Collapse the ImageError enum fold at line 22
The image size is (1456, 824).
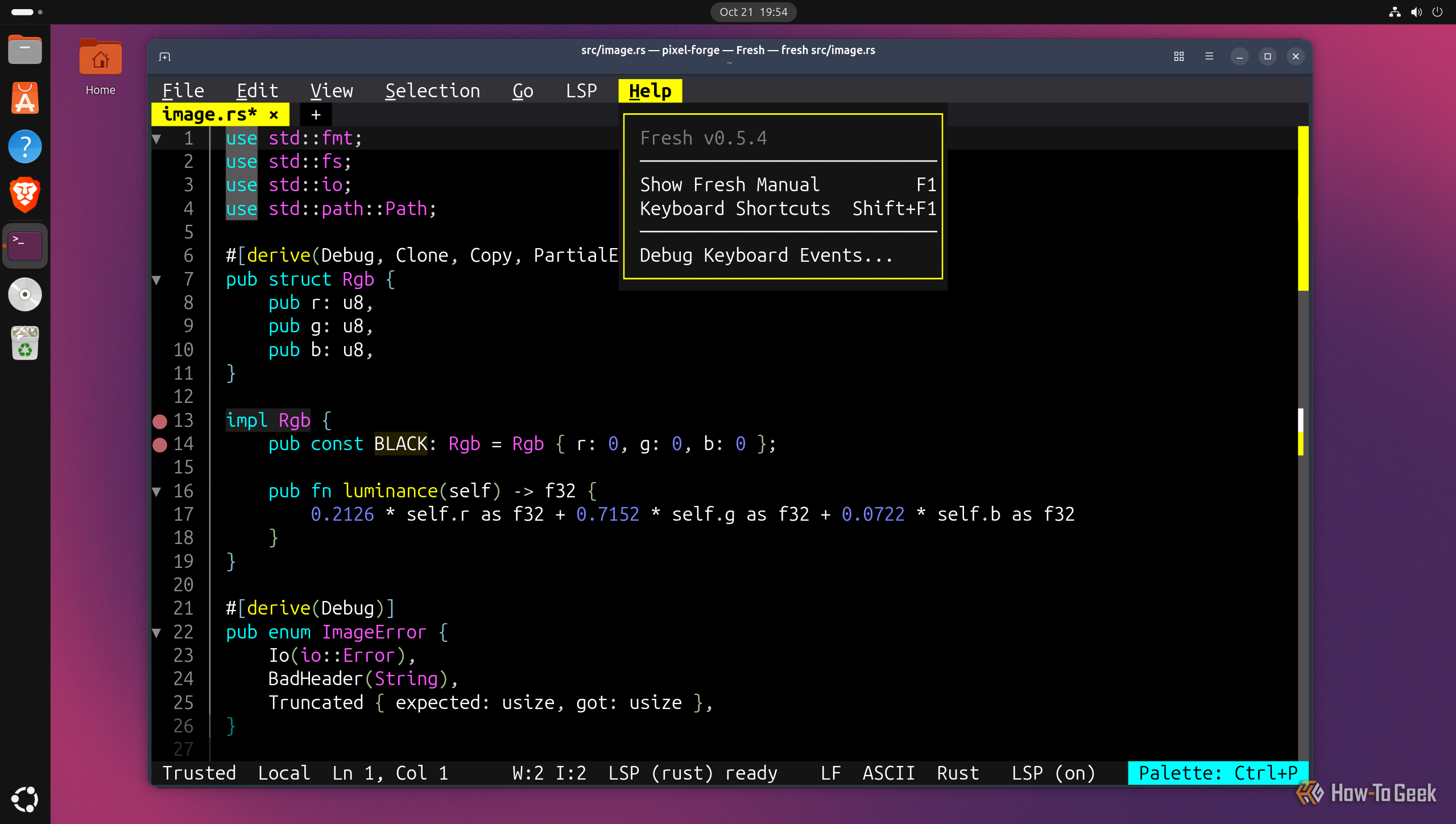156,632
